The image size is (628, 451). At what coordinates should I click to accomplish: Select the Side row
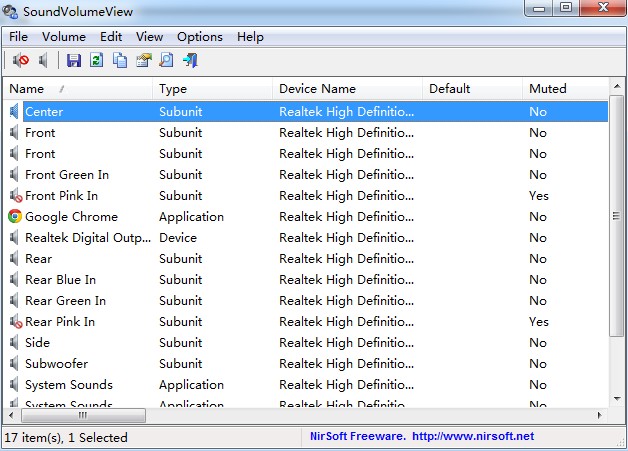306,342
